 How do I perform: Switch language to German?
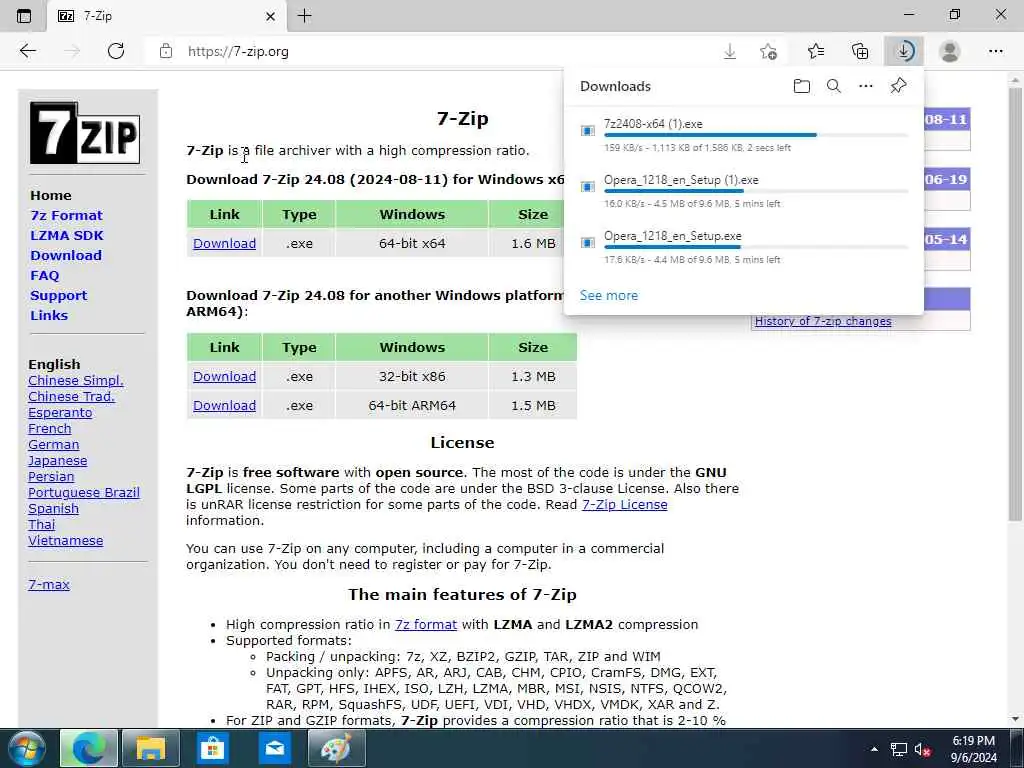54,445
